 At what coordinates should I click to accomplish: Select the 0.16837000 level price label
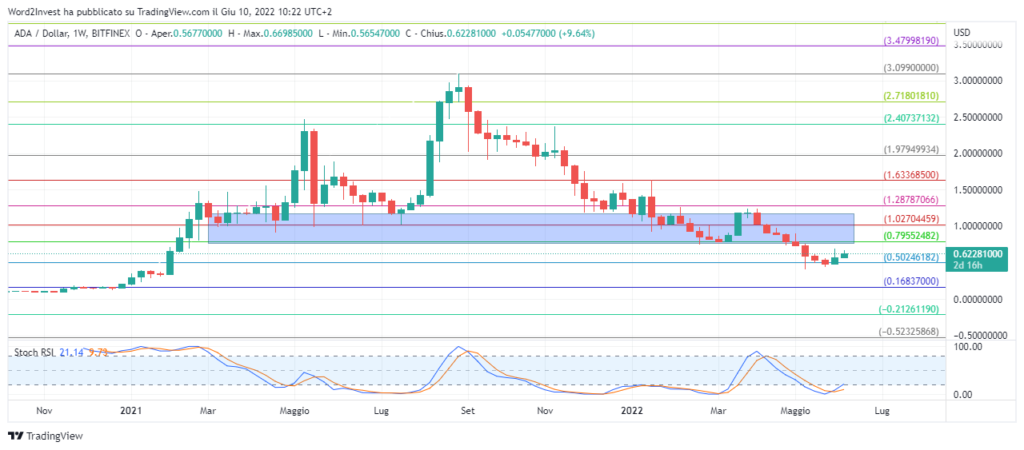(x=911, y=283)
